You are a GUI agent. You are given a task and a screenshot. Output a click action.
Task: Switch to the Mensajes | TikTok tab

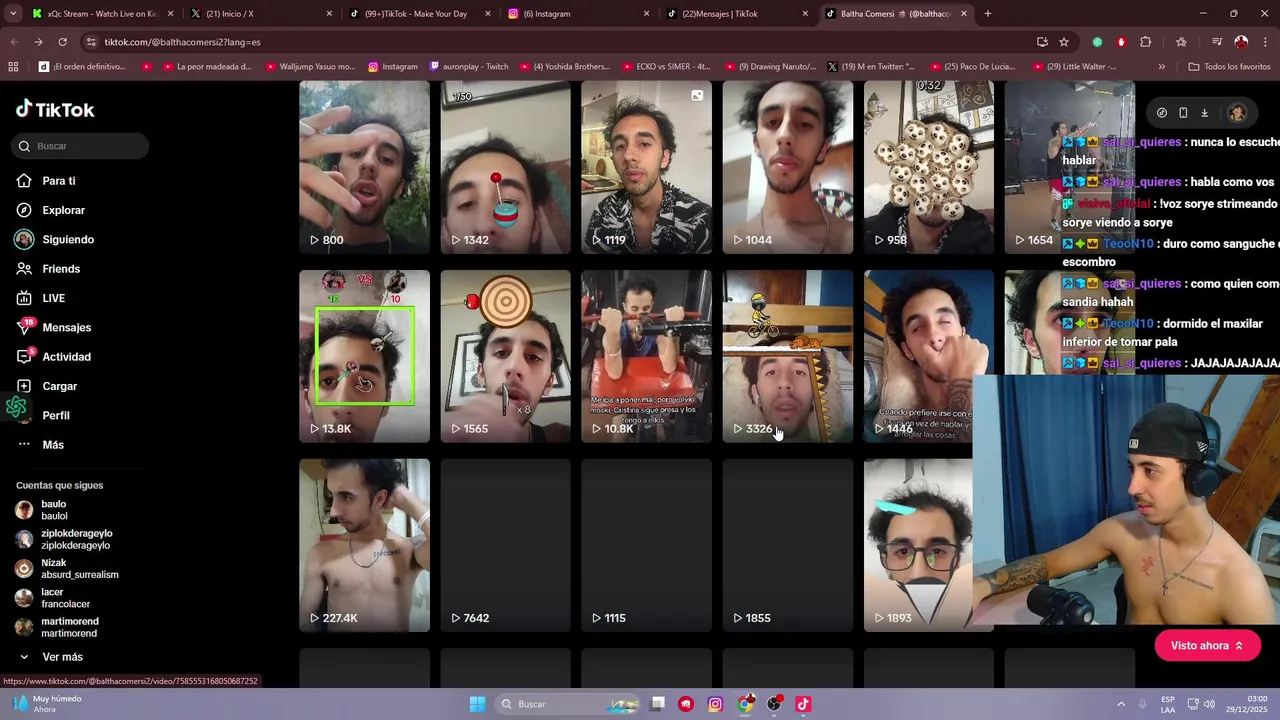[x=738, y=14]
